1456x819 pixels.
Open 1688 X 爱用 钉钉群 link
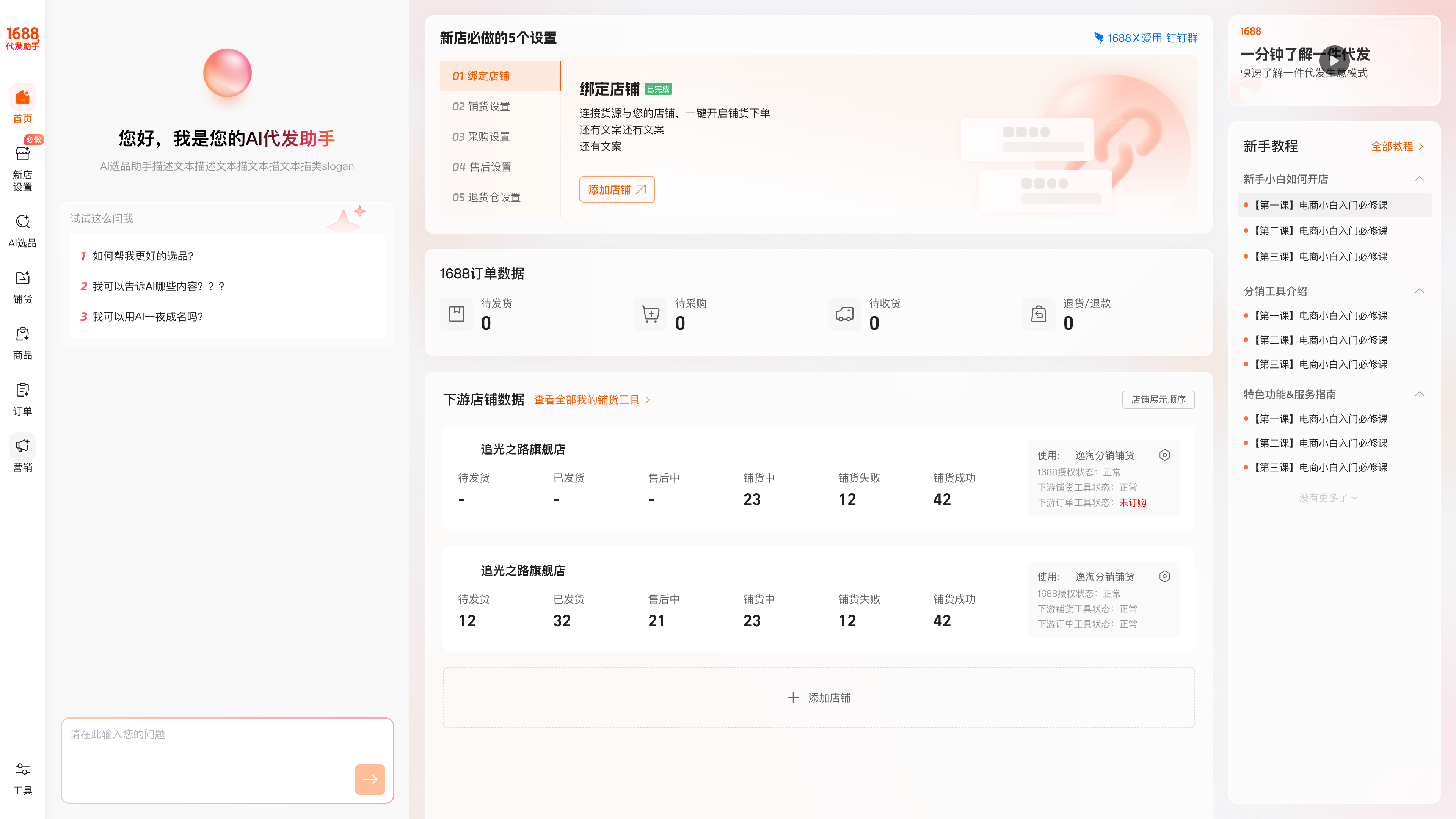[1146, 38]
